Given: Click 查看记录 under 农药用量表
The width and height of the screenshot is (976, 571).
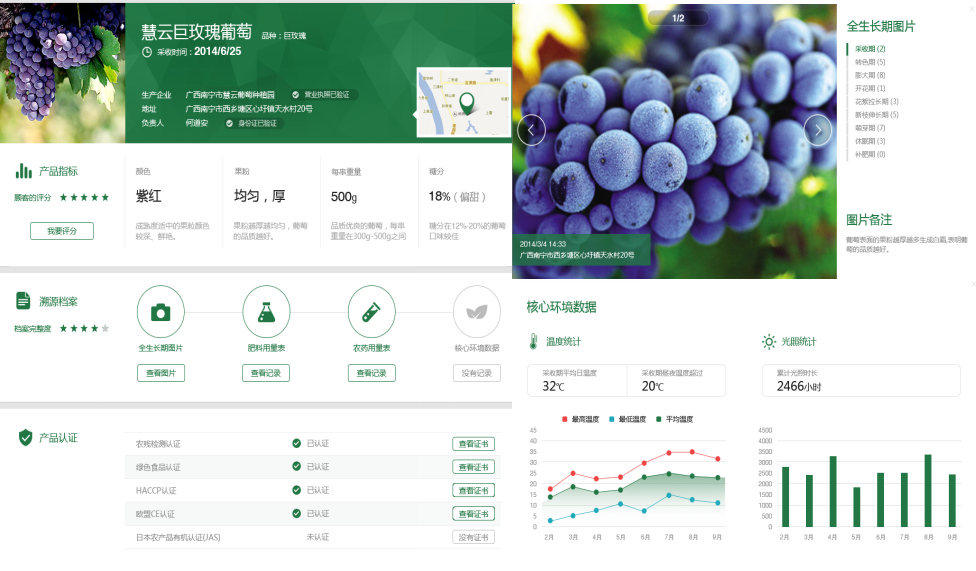Looking at the screenshot, I should (372, 373).
